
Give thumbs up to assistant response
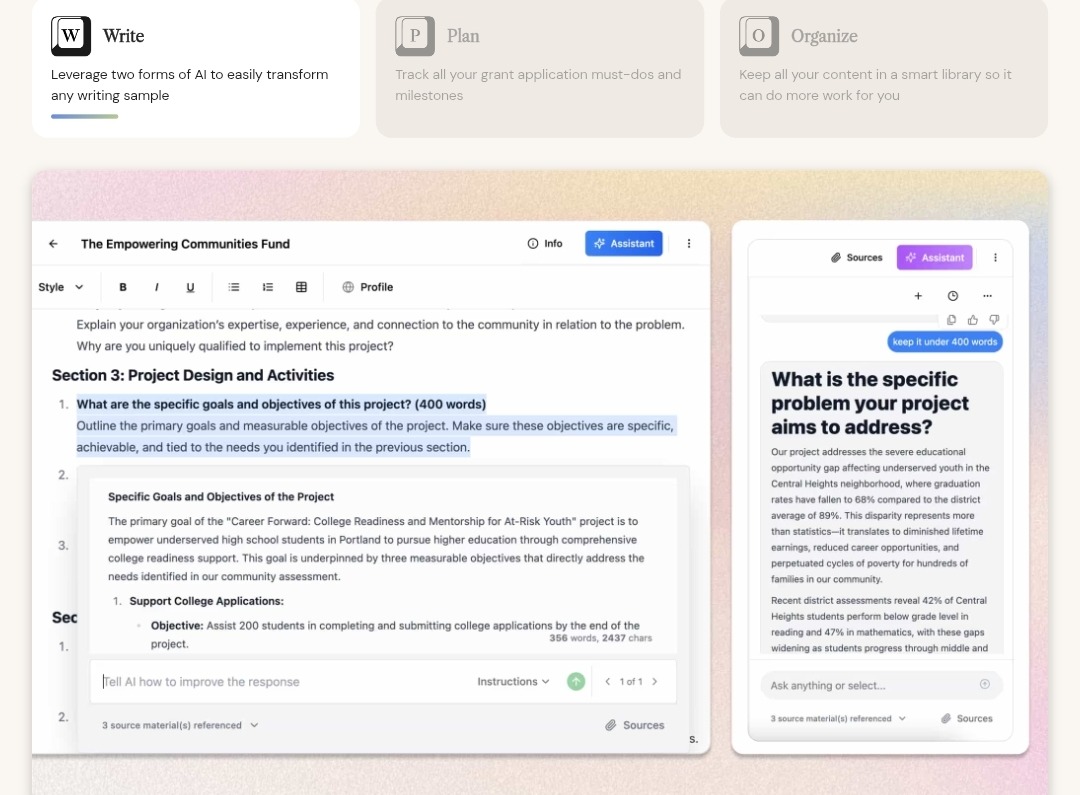point(972,320)
